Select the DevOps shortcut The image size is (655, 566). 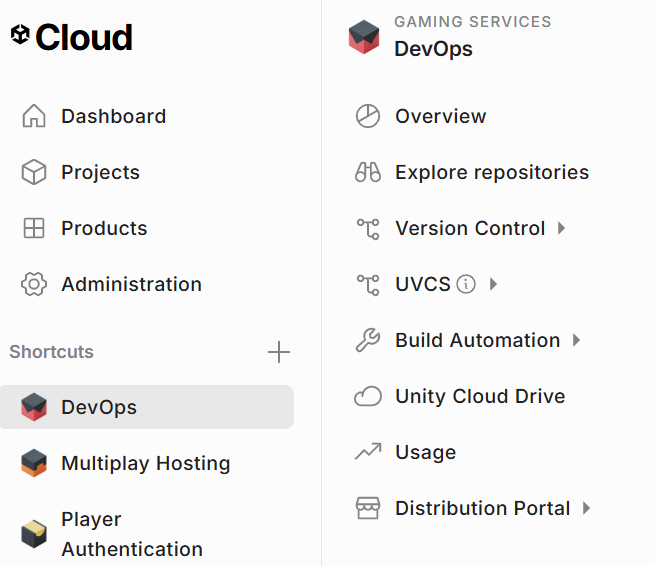(147, 407)
